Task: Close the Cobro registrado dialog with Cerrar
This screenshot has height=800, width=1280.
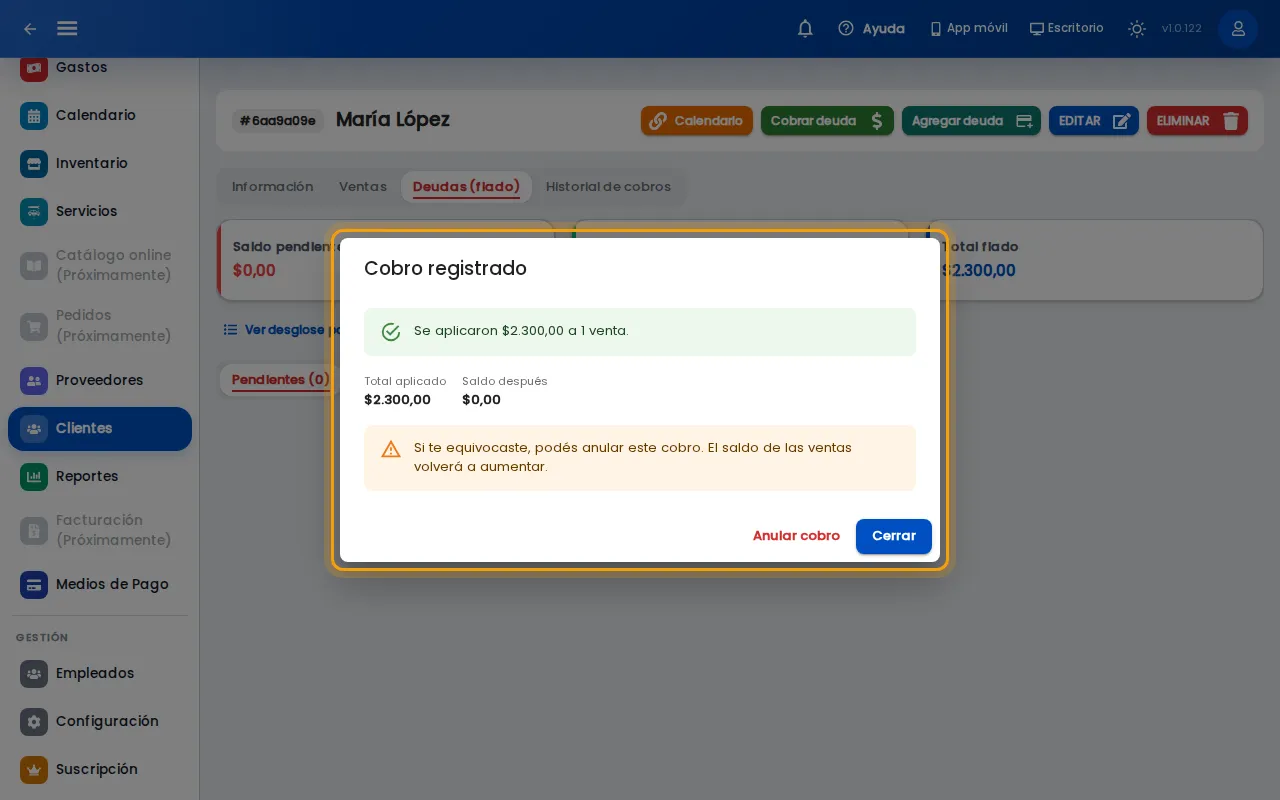Action: coord(894,536)
